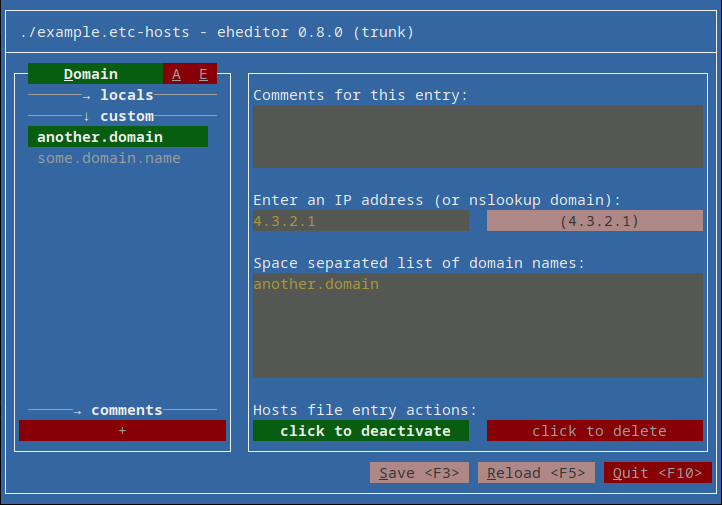This screenshot has width=722, height=505.
Task: Delete entry using click to delete
Action: pyautogui.click(x=595, y=430)
